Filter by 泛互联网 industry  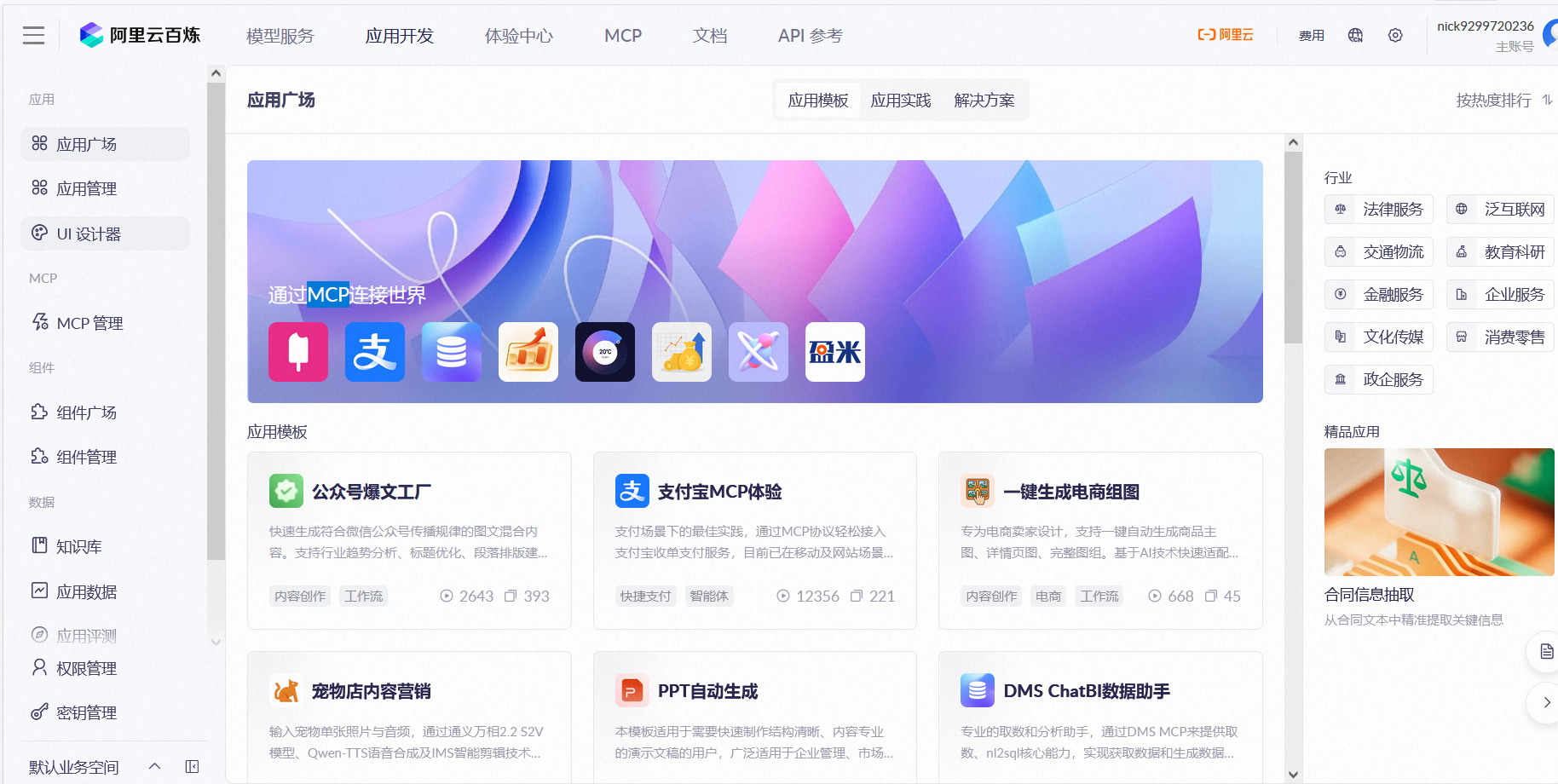1500,209
